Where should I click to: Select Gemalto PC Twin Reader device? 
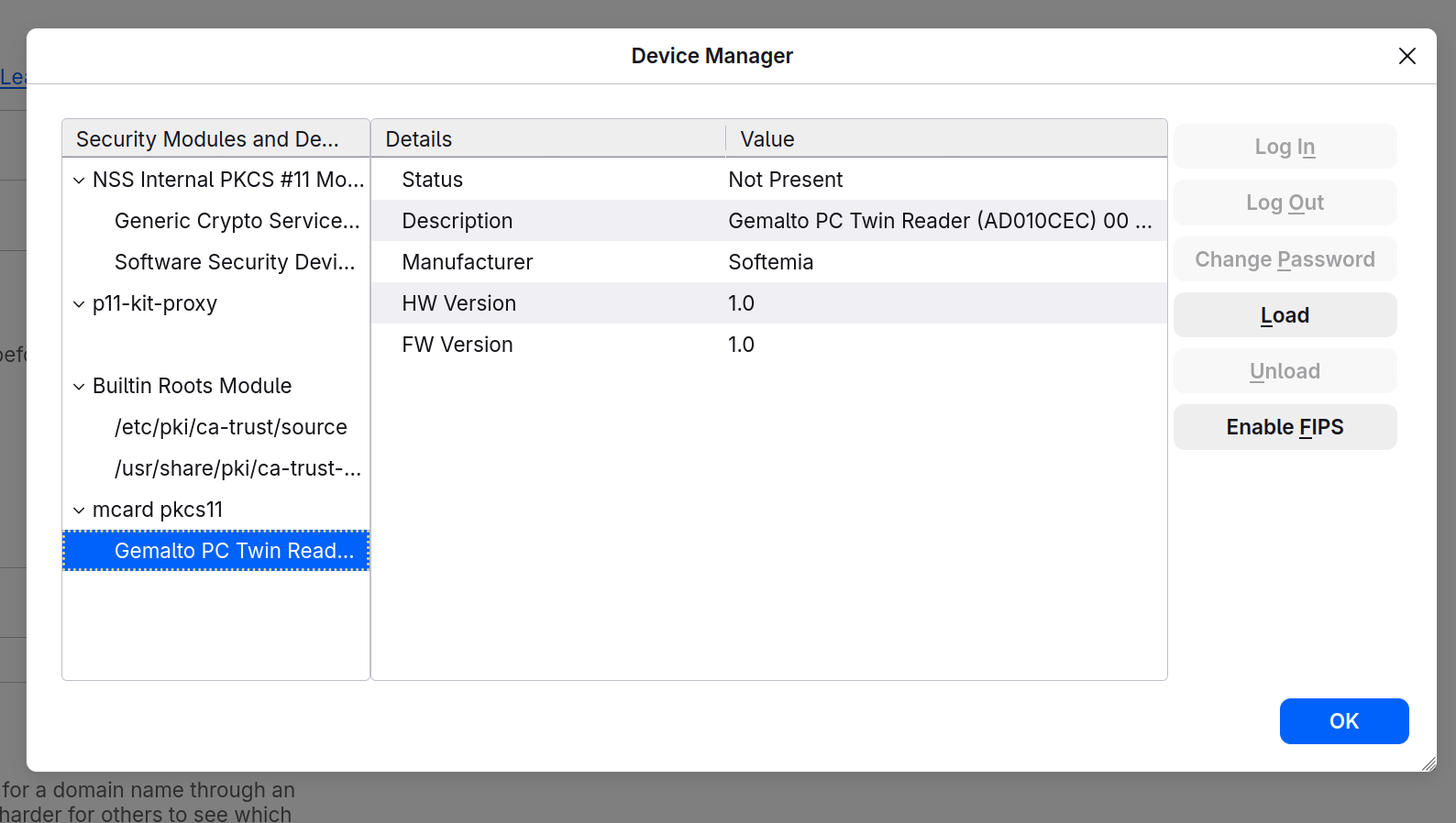point(216,551)
